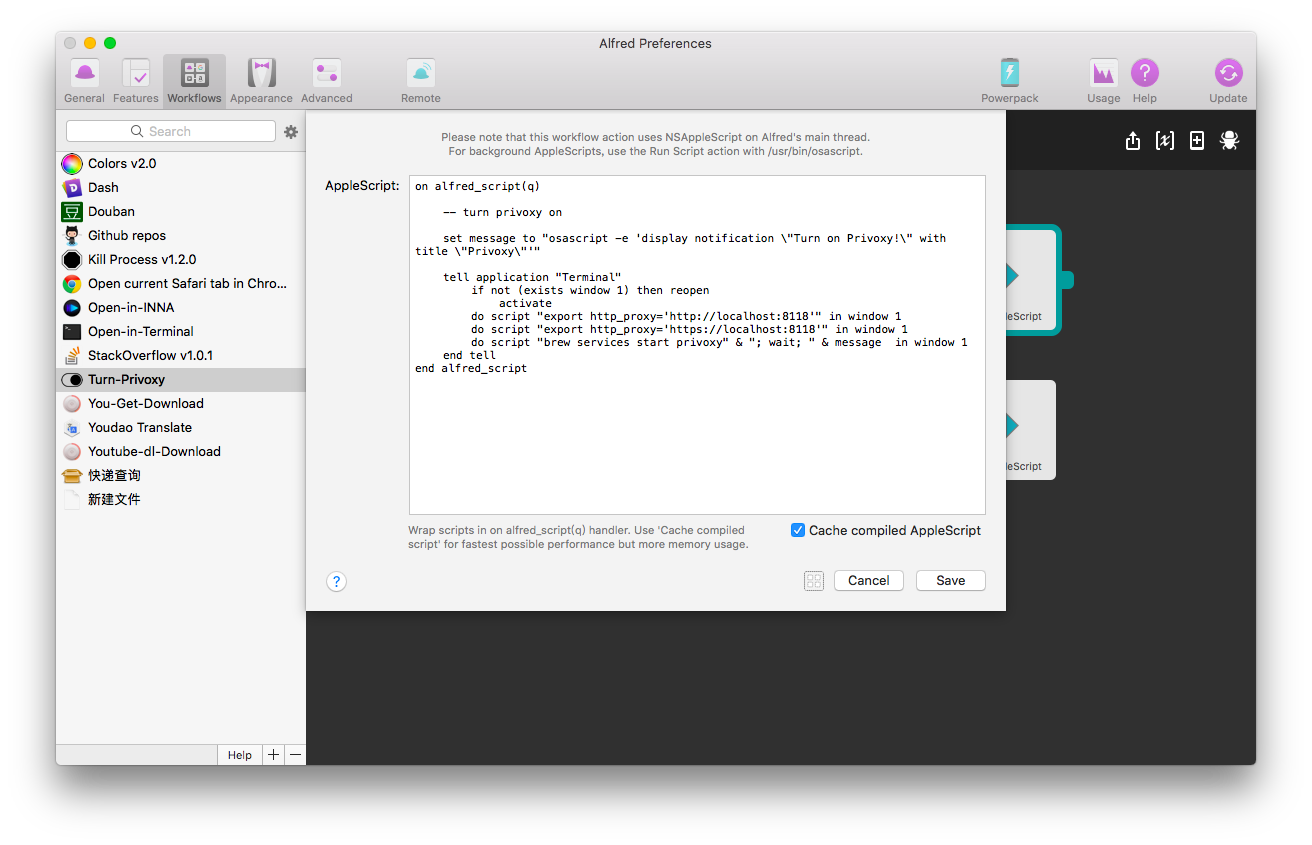Image resolution: width=1312 pixels, height=845 pixels.
Task: Open the Appearance preferences tab
Action: 261,80
